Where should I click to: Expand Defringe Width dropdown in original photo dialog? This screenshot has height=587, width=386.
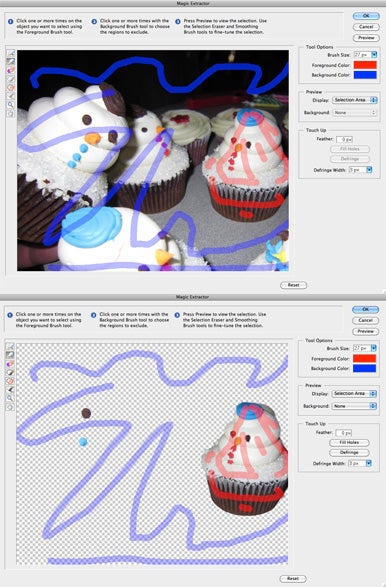pos(360,170)
